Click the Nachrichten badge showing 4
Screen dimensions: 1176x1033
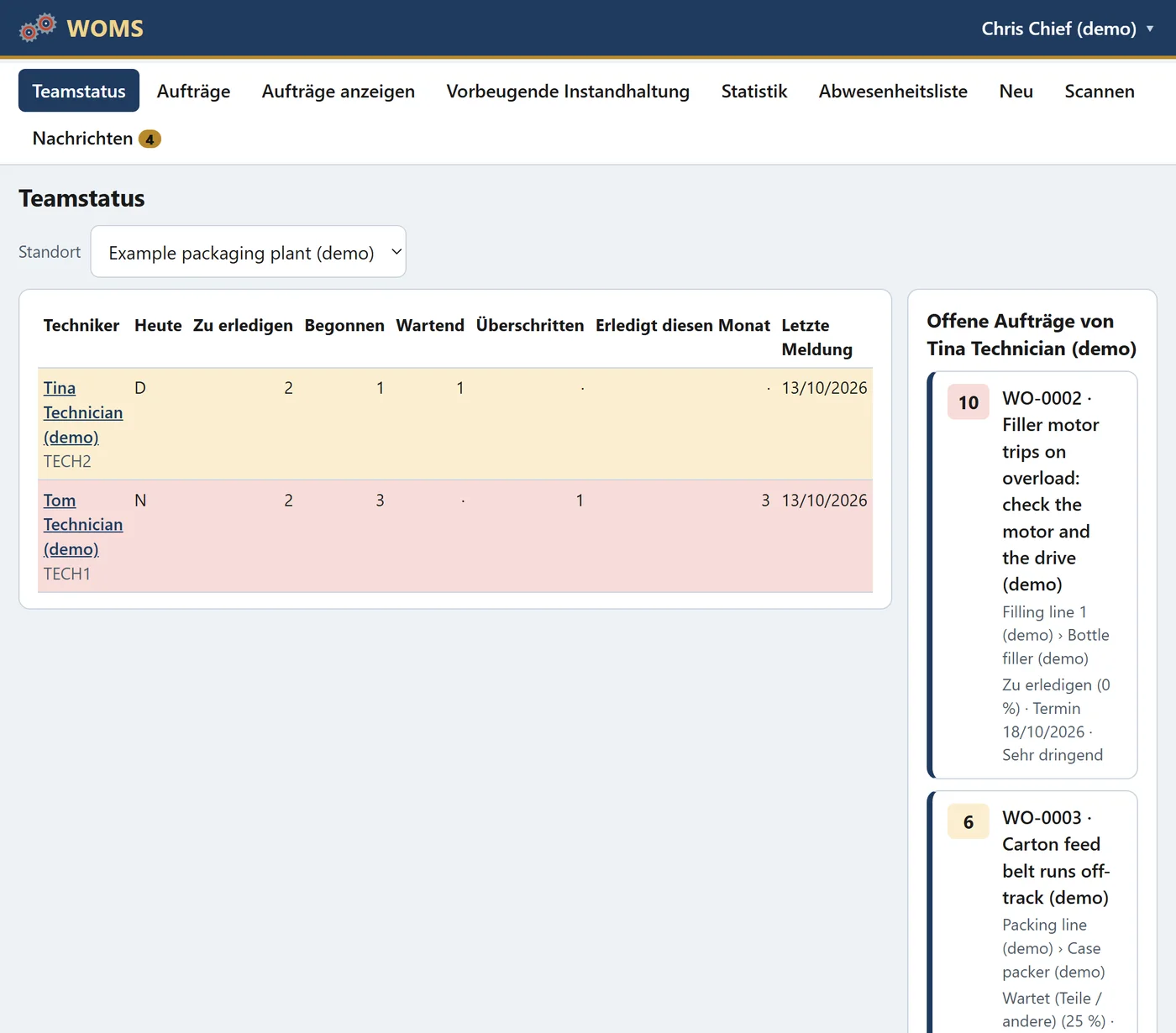(x=150, y=139)
